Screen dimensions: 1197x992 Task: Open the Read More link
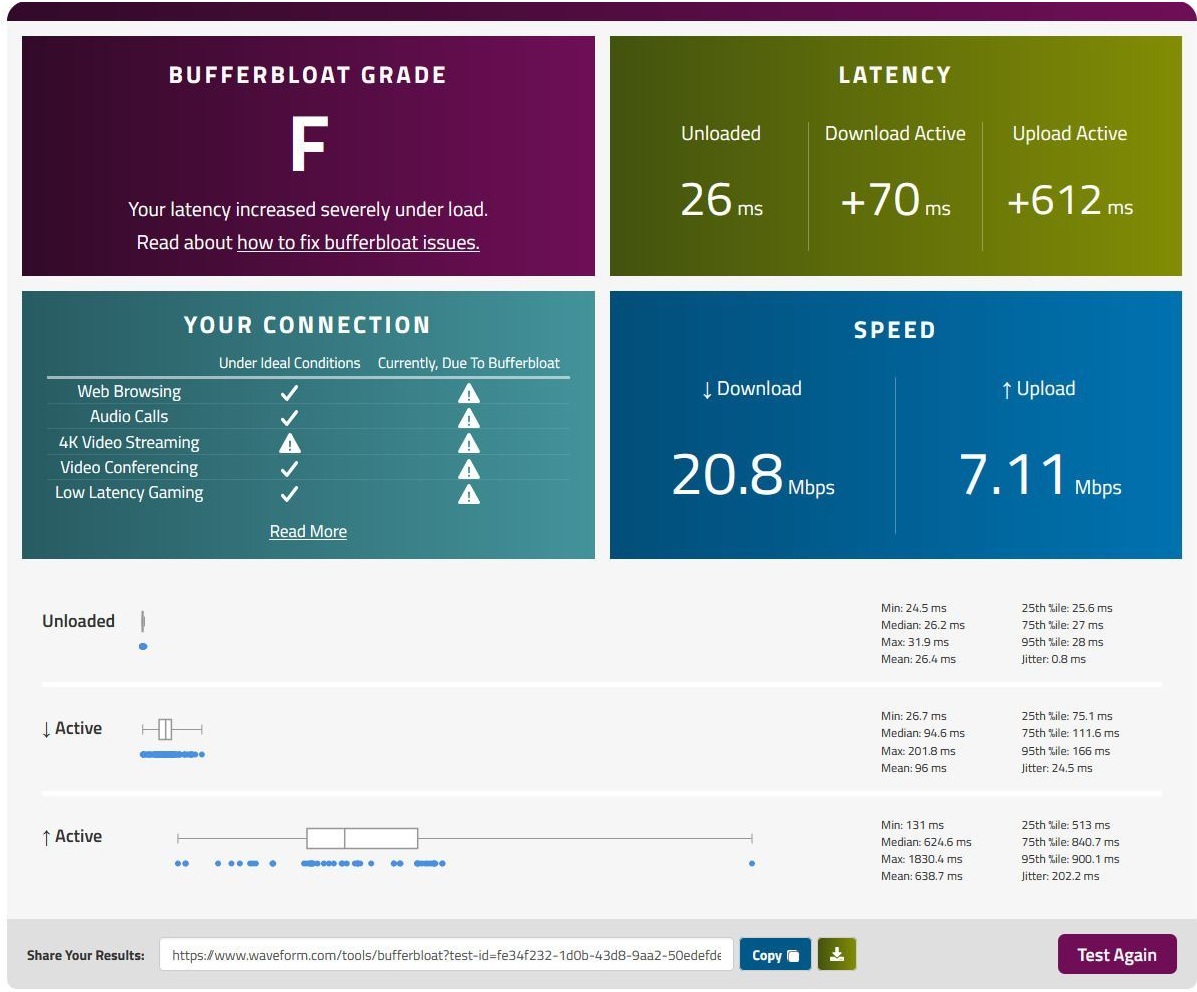point(308,532)
